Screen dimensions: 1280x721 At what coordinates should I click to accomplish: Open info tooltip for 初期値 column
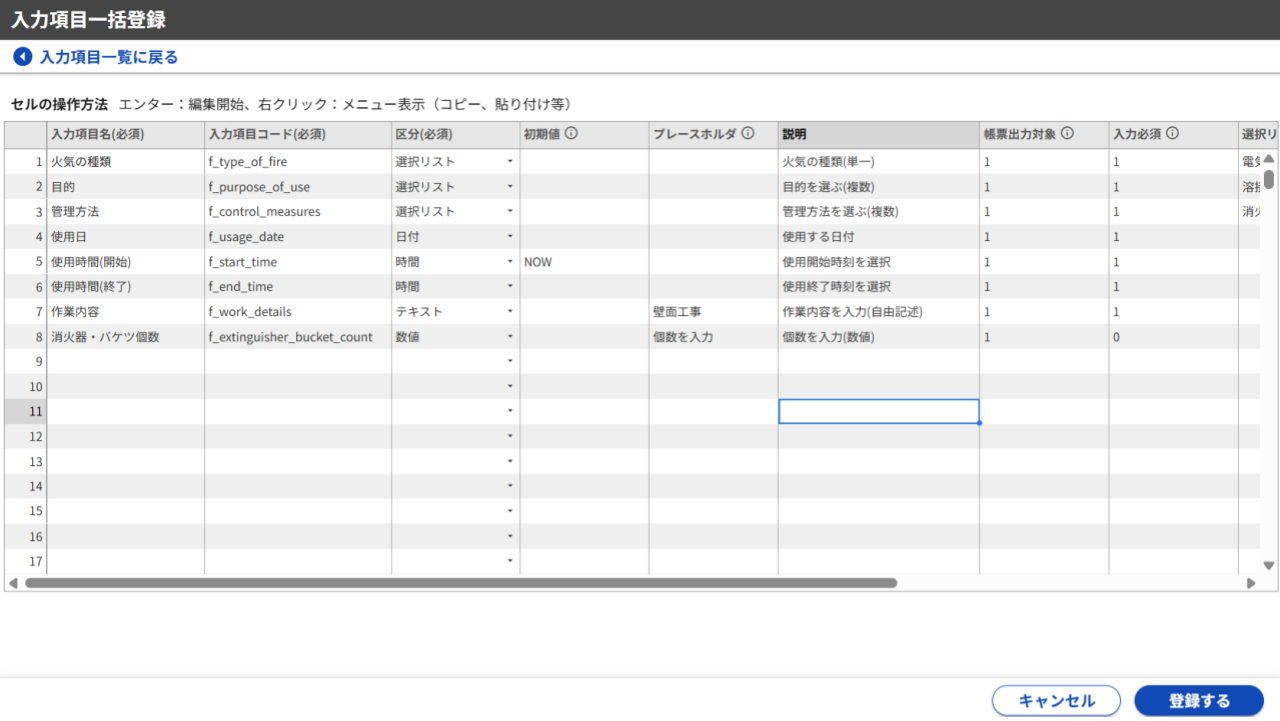(x=570, y=133)
